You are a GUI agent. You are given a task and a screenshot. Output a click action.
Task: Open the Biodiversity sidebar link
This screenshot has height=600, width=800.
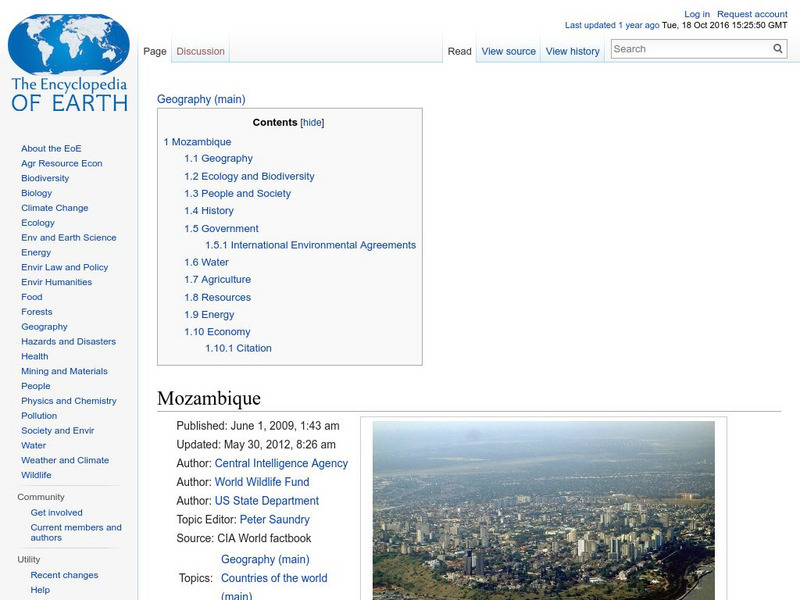(45, 178)
